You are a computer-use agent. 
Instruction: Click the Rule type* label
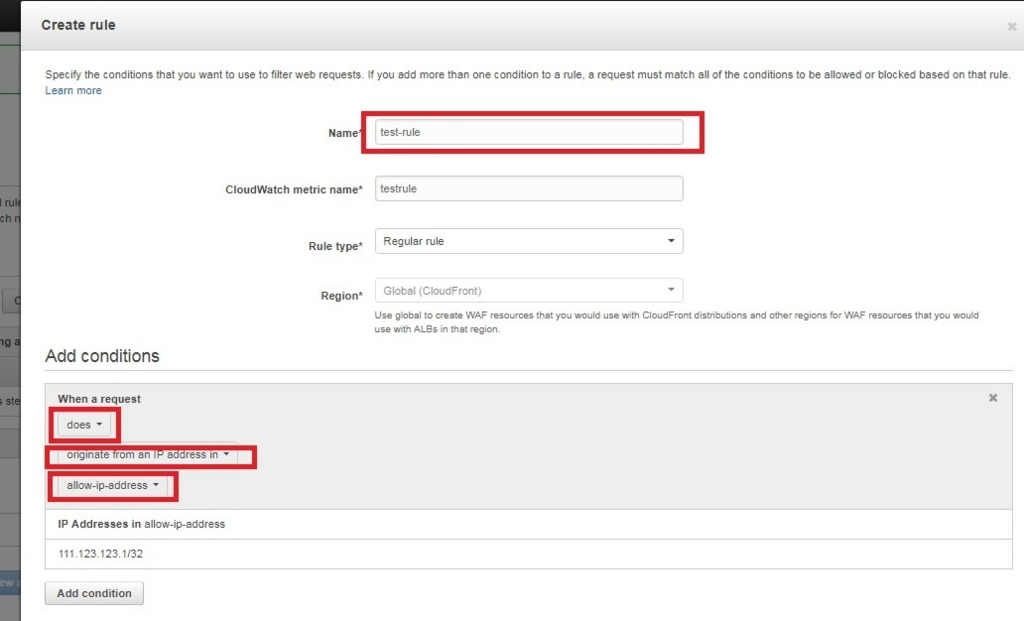tap(335, 246)
